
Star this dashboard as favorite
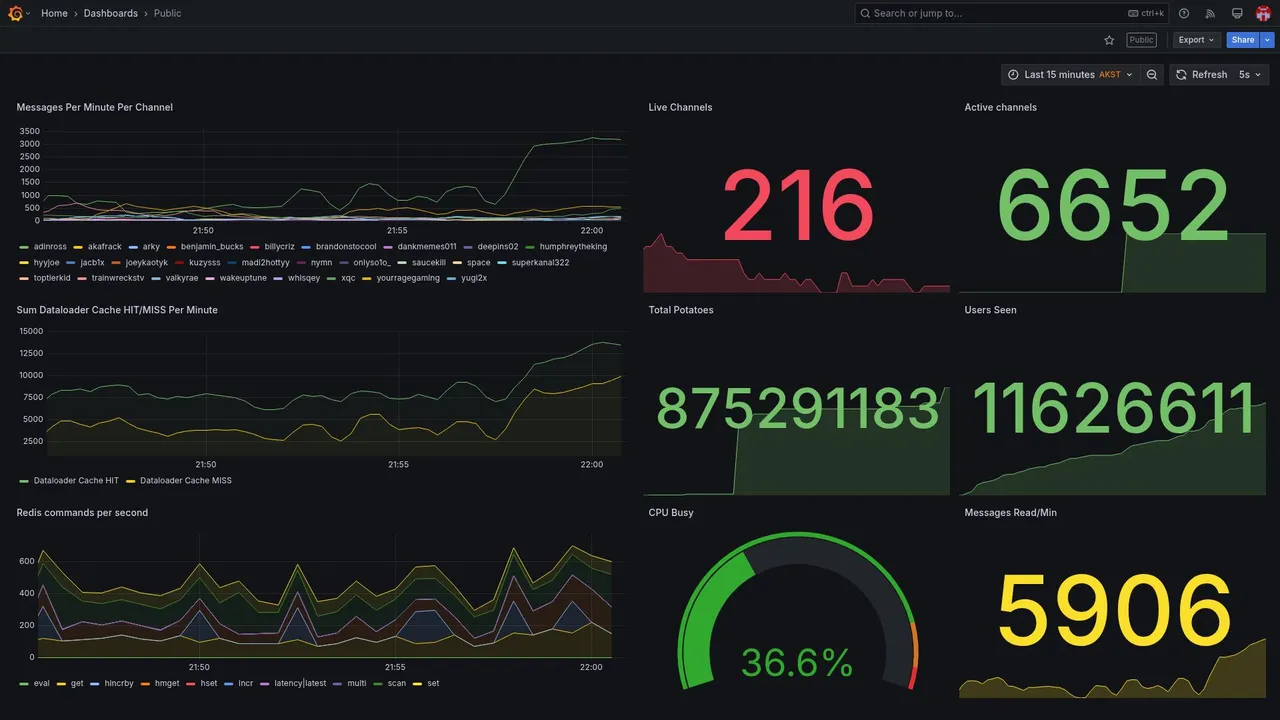[x=1109, y=40]
